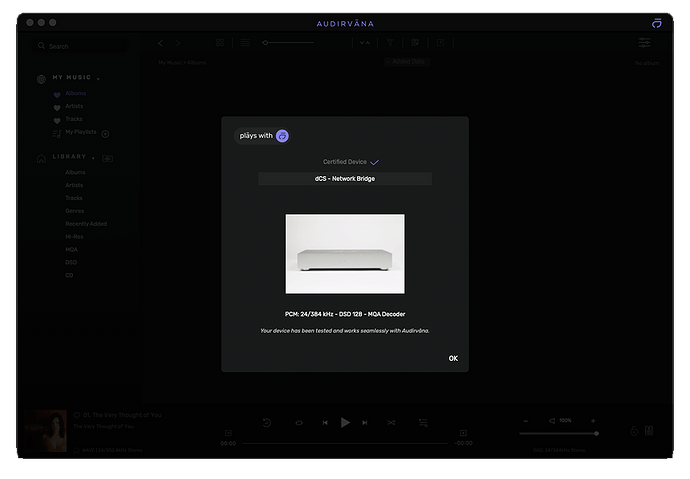Switch to list view
Viewport: 690px width, 479px height.
tap(245, 43)
